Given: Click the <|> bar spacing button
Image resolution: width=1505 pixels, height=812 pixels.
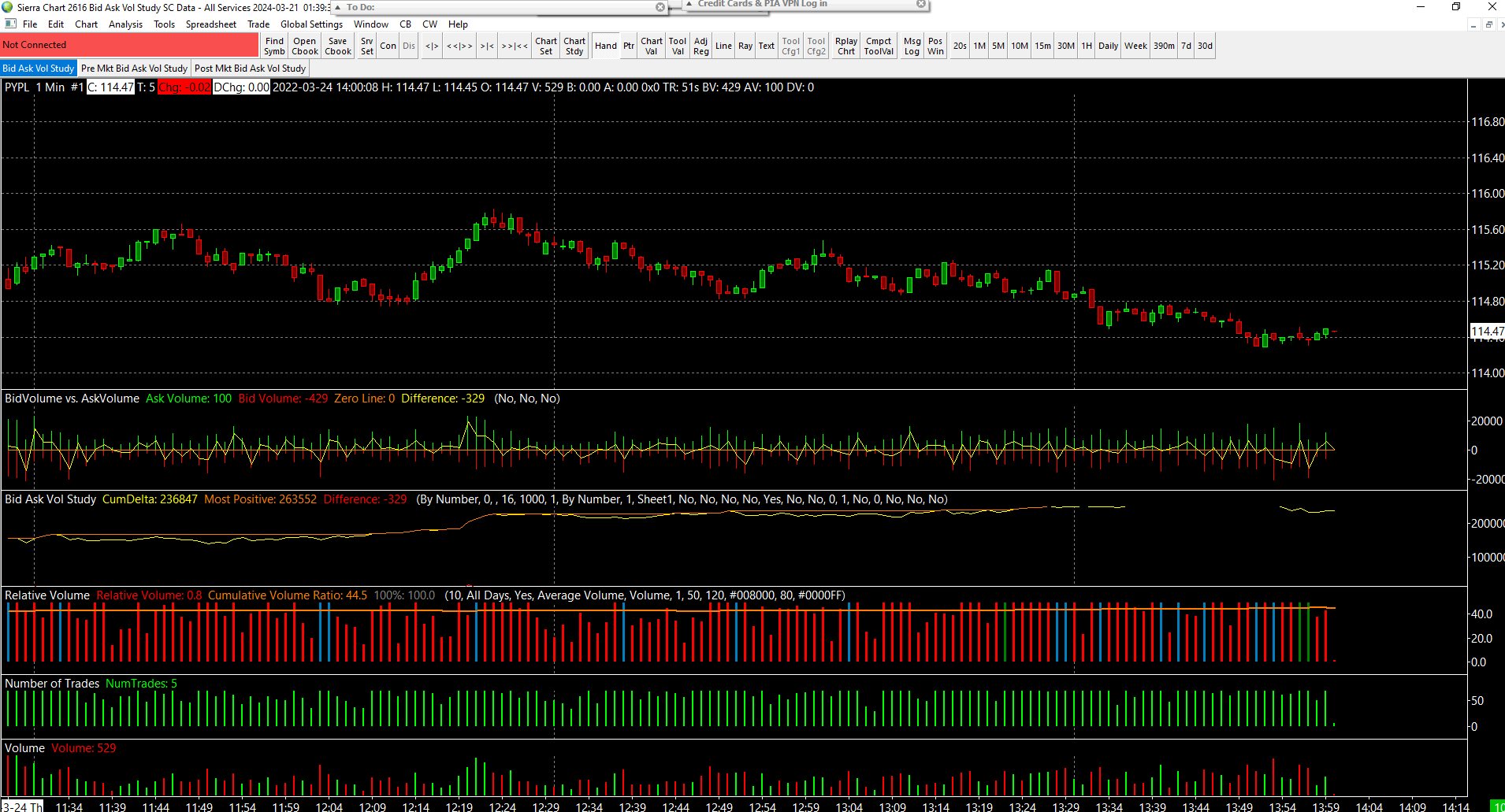Looking at the screenshot, I should click(x=432, y=46).
